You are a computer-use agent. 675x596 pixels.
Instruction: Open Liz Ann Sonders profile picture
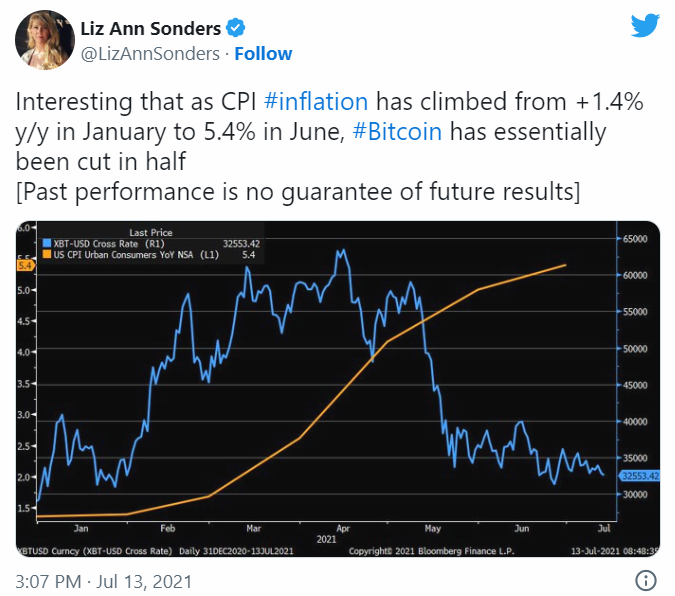pyautogui.click(x=40, y=39)
